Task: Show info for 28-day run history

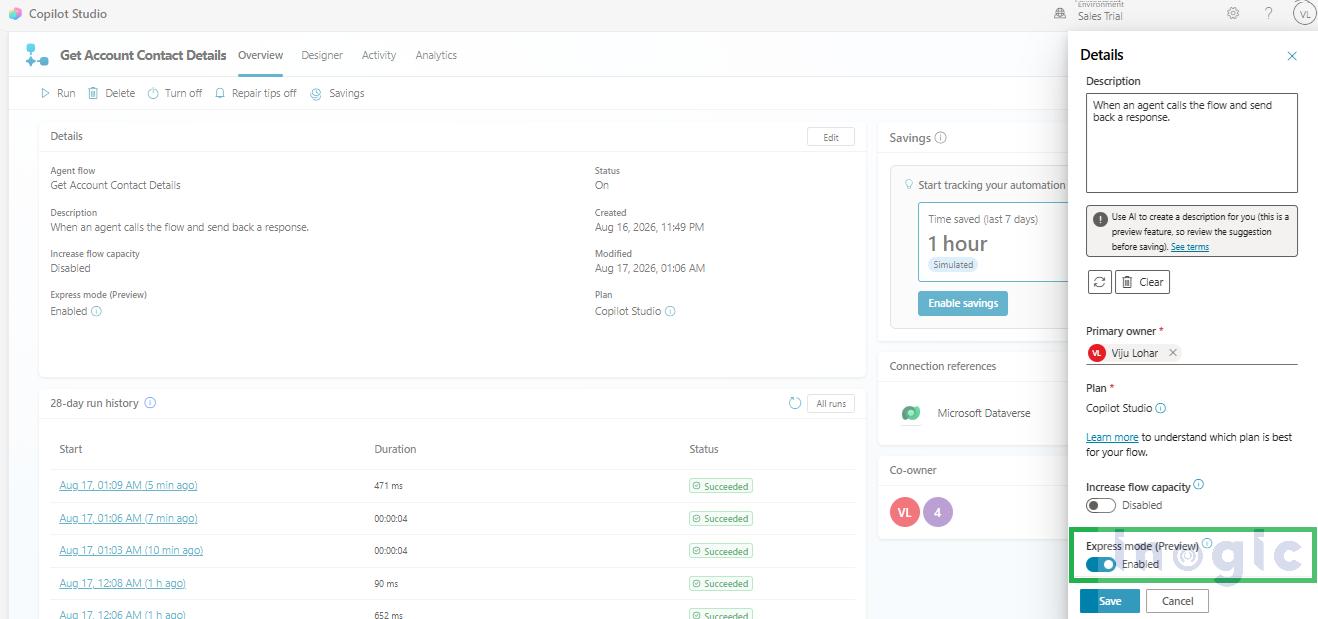Action: coord(150,403)
